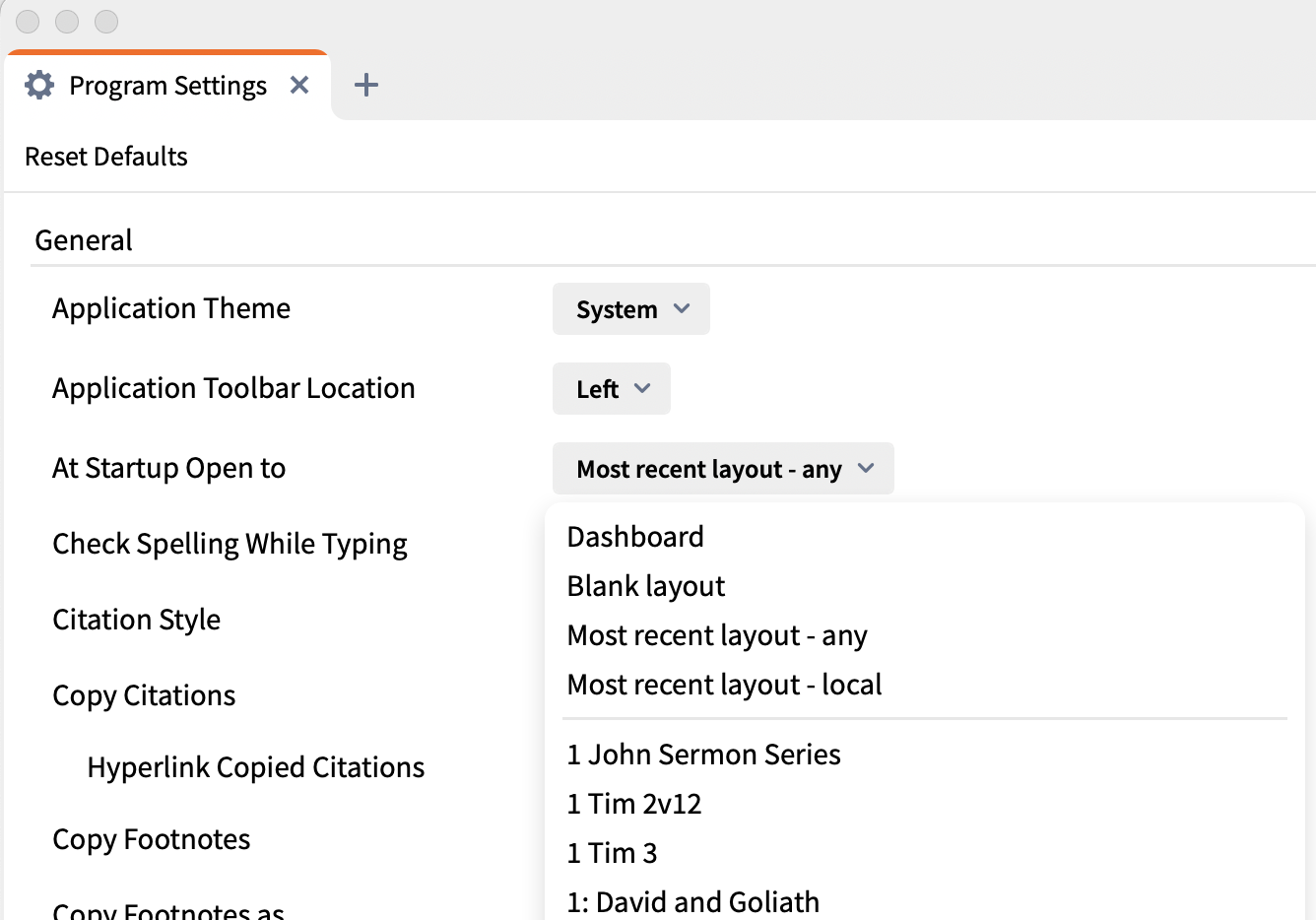Choose Most recent layout - any option

coord(716,635)
